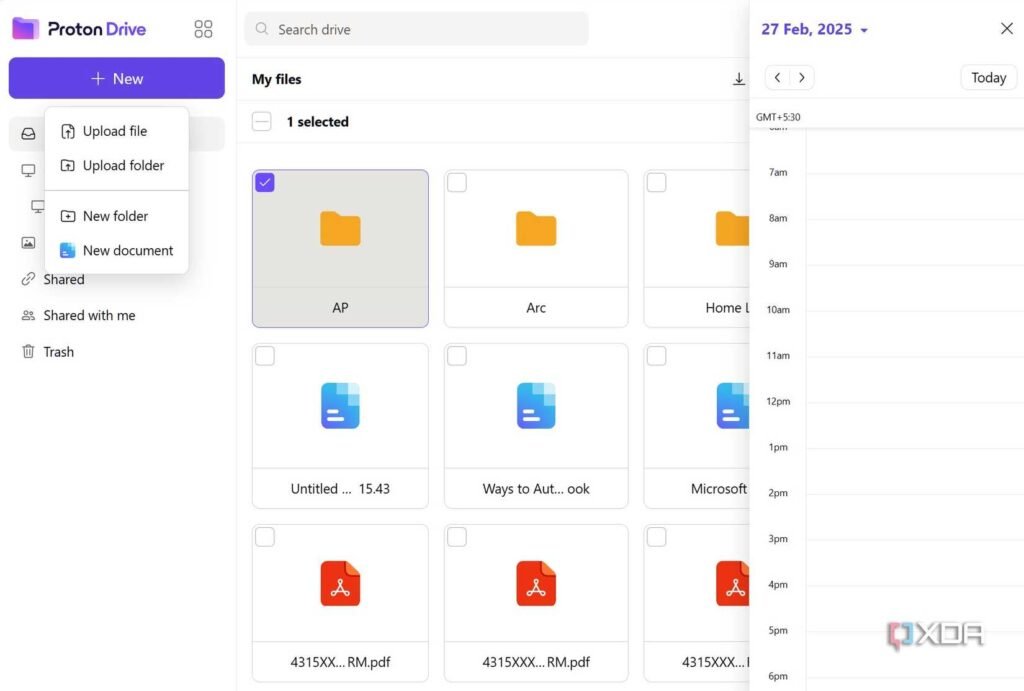Click the Untitled ... 15.43 file name

340,489
